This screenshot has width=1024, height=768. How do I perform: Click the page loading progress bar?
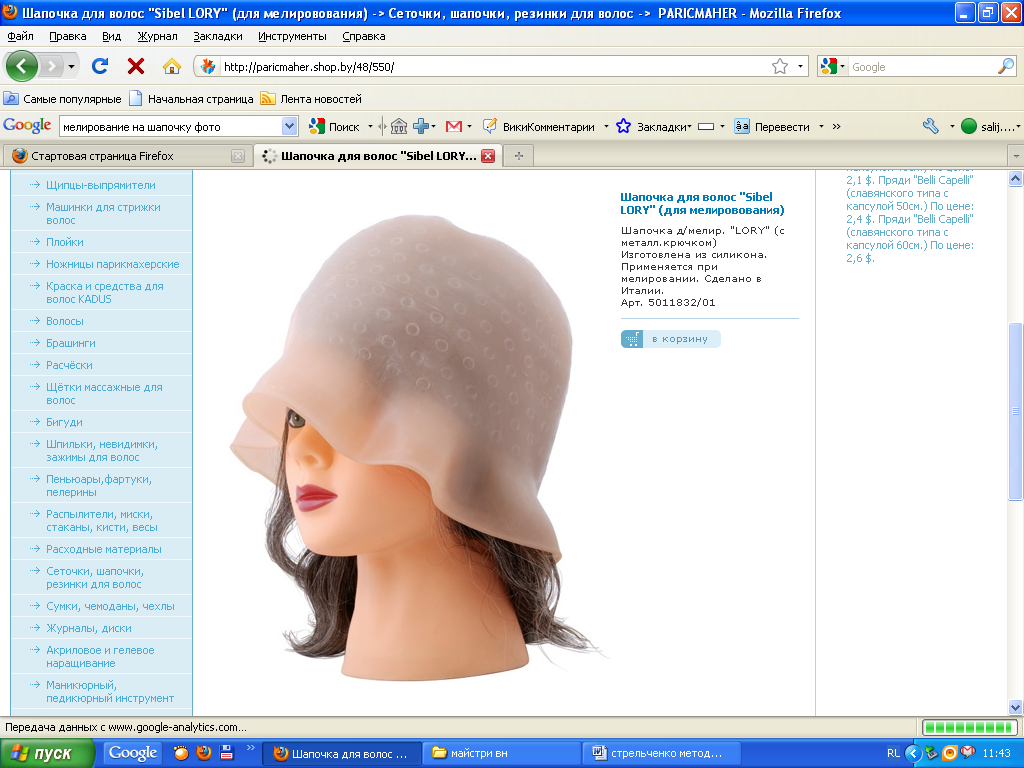(x=969, y=727)
